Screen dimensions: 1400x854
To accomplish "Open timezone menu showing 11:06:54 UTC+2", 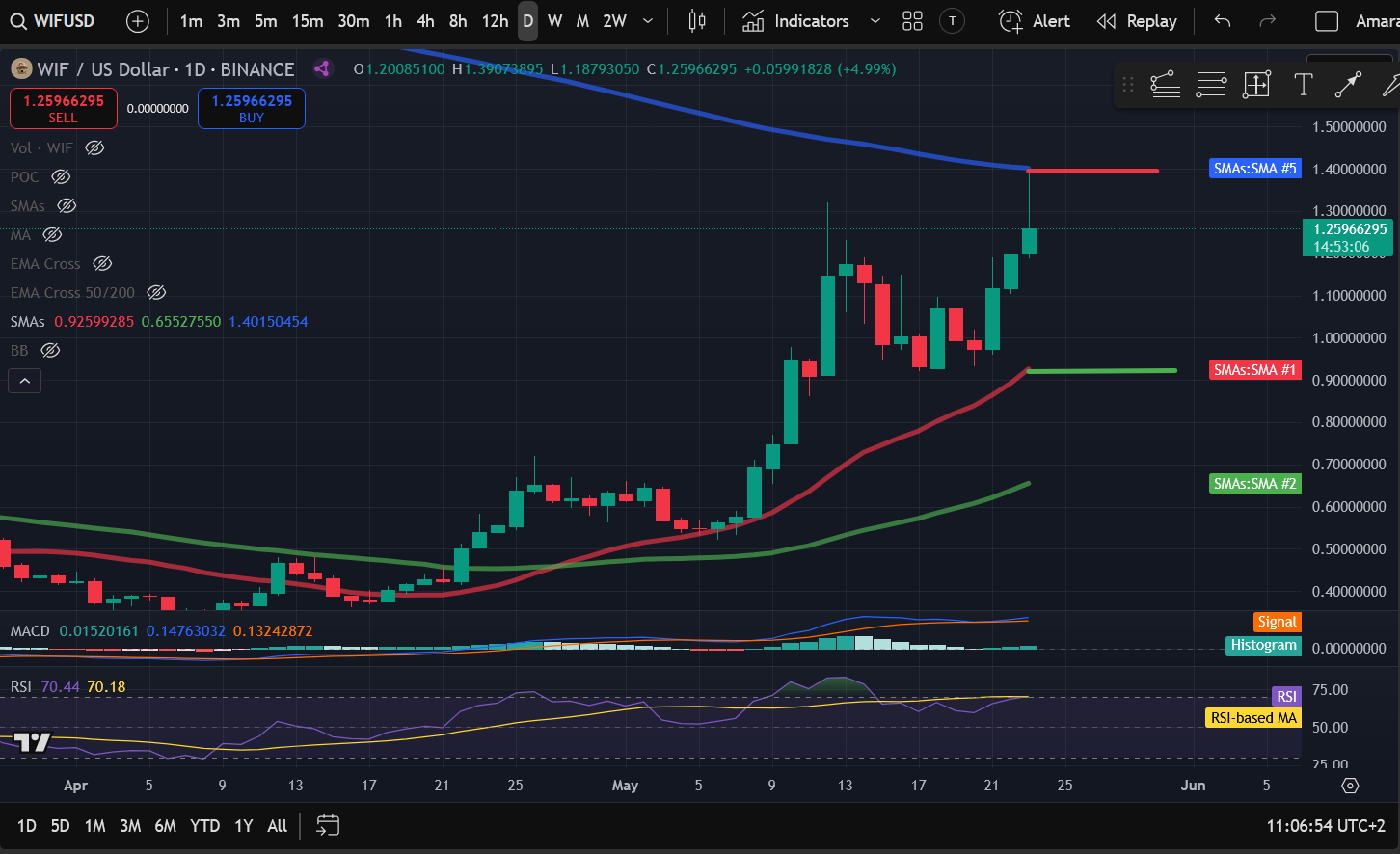I will click(x=1326, y=826).
